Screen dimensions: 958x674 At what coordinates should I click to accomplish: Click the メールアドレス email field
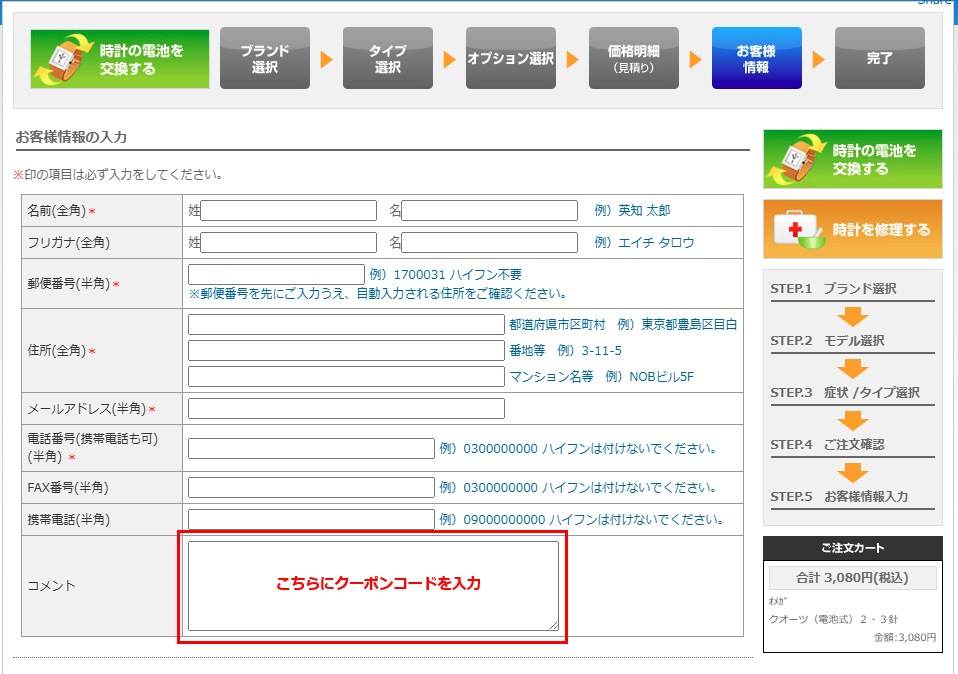tap(345, 407)
